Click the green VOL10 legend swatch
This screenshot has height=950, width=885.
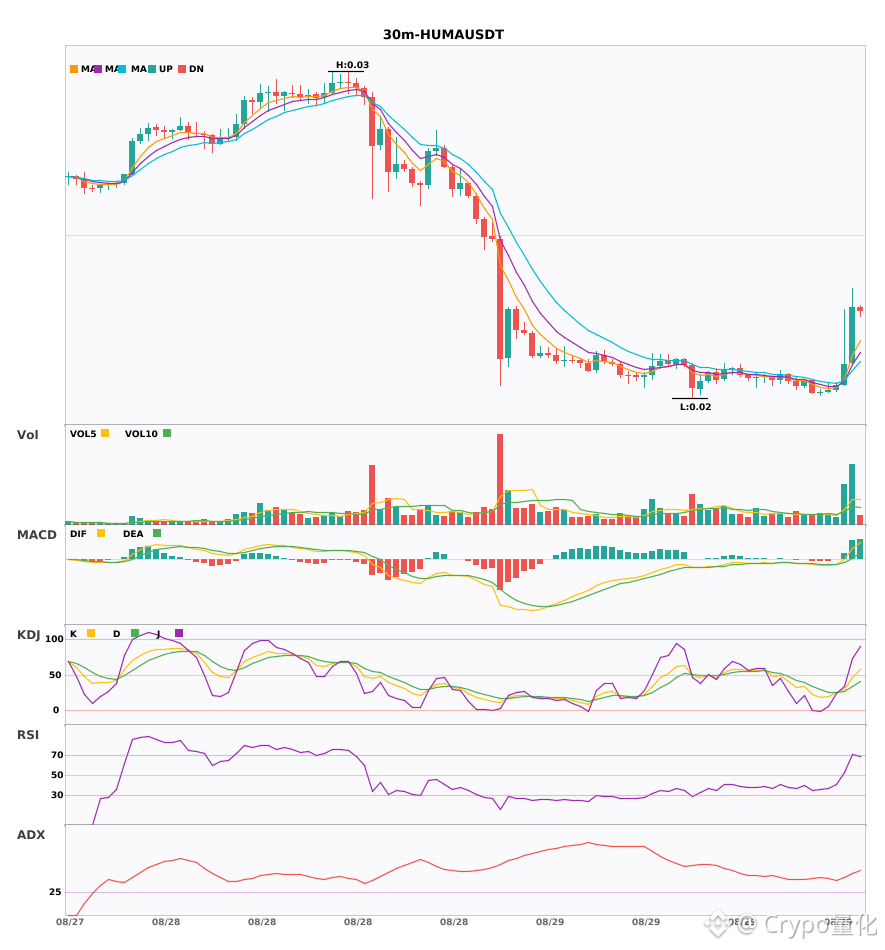tap(167, 433)
